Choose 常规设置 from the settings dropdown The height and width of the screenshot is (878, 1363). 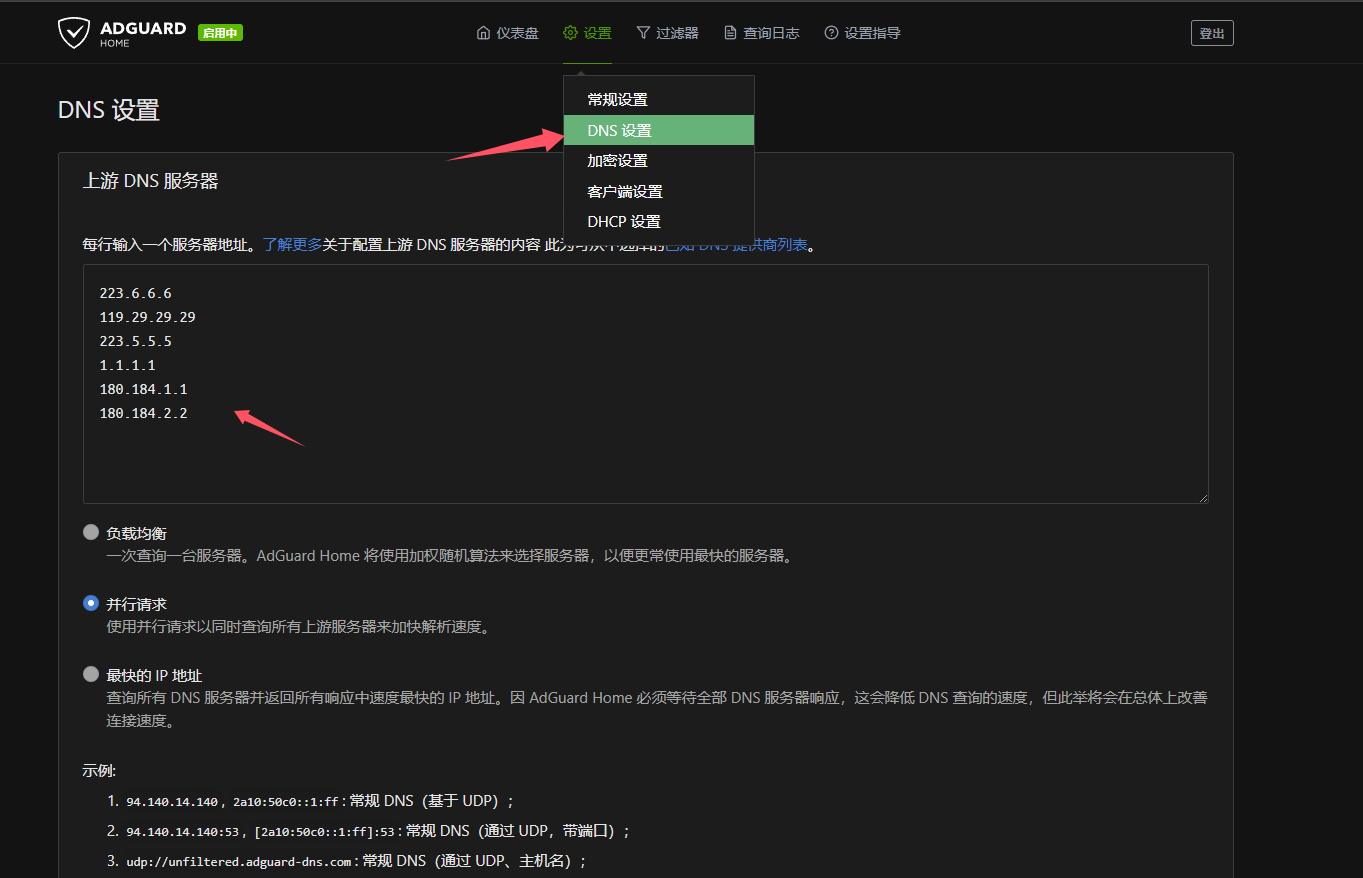click(658, 100)
